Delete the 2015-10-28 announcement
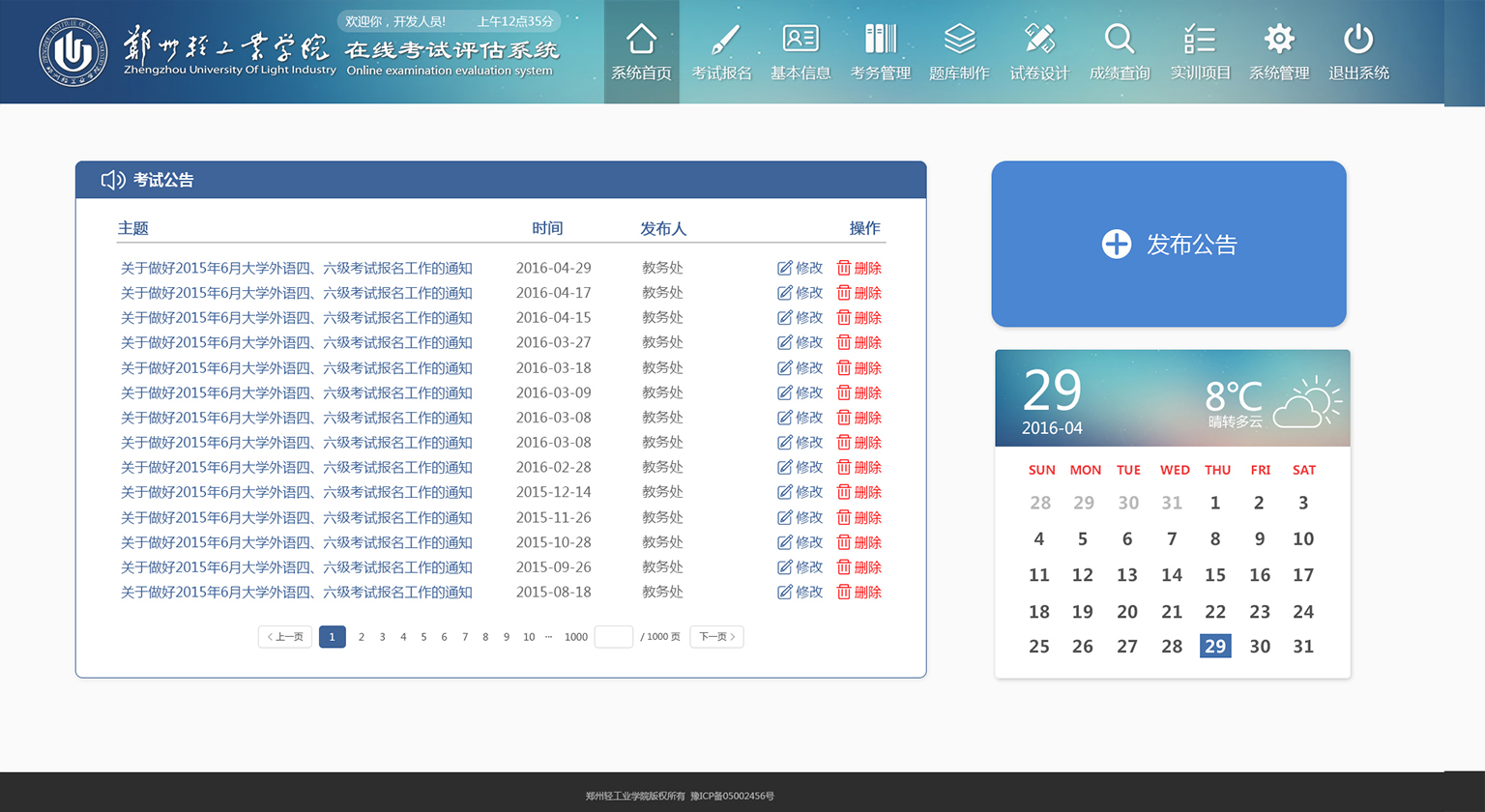1485x812 pixels. [859, 542]
